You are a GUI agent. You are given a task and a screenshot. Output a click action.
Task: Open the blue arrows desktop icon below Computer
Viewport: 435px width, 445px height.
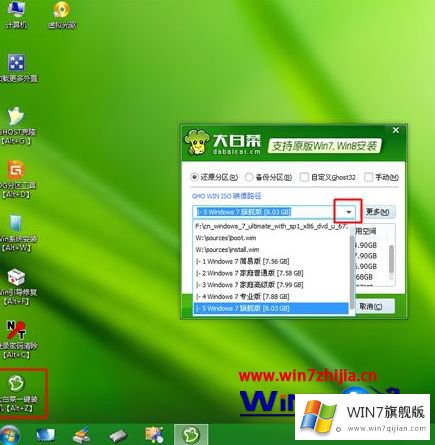pos(17,68)
